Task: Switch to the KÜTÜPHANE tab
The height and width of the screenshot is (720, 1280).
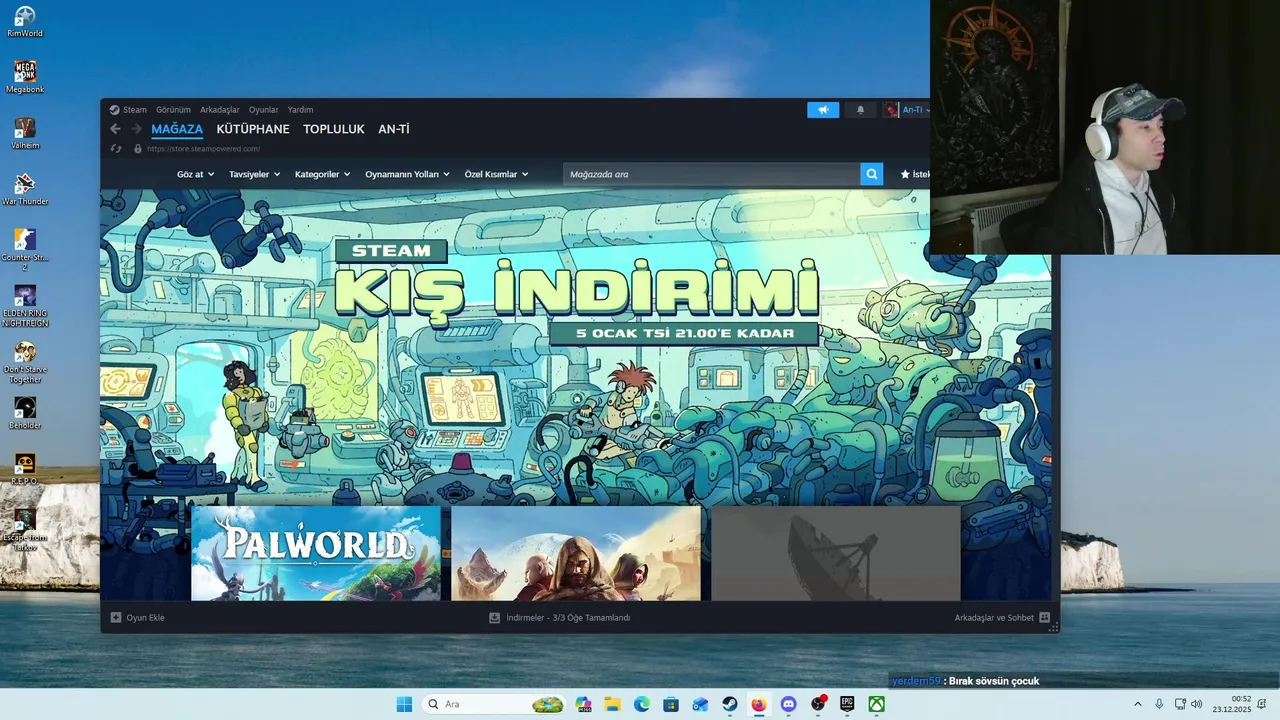Action: [253, 129]
